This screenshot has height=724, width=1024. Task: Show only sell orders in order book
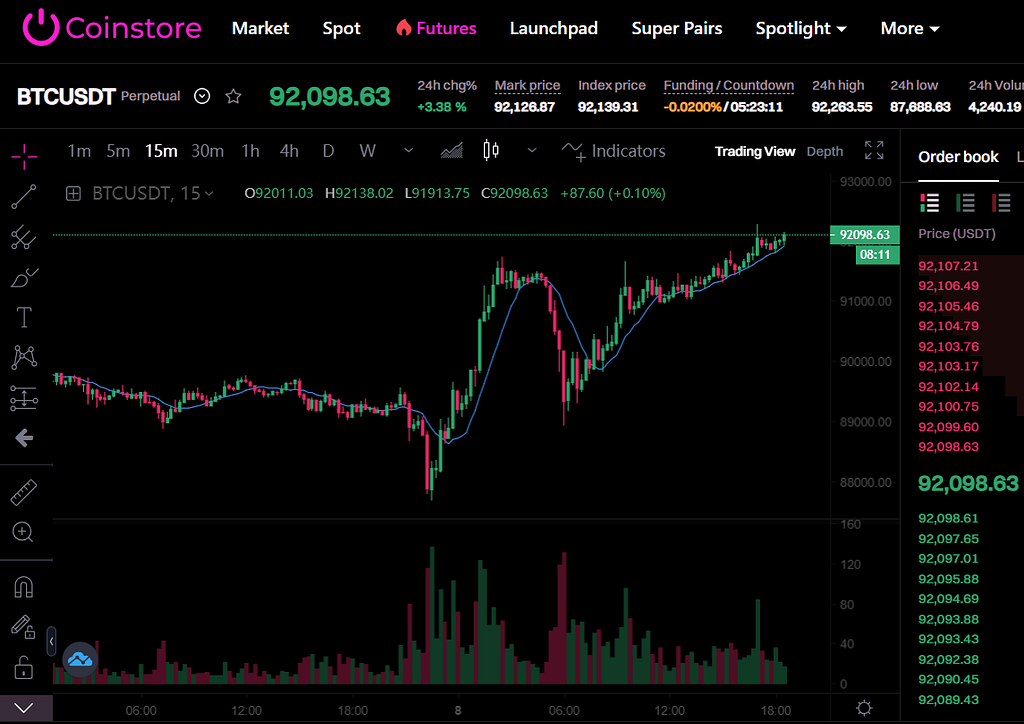(1000, 203)
